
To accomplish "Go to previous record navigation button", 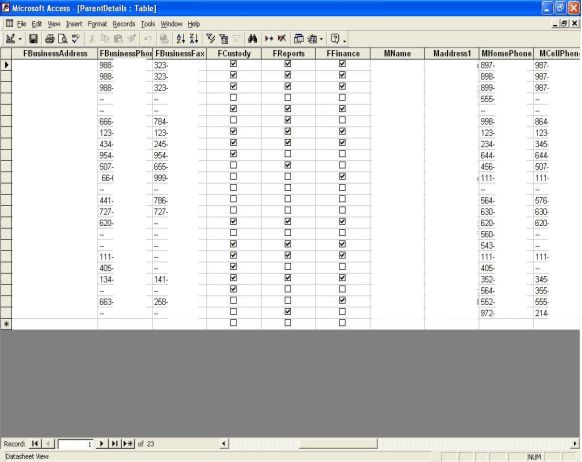I will click(49, 443).
